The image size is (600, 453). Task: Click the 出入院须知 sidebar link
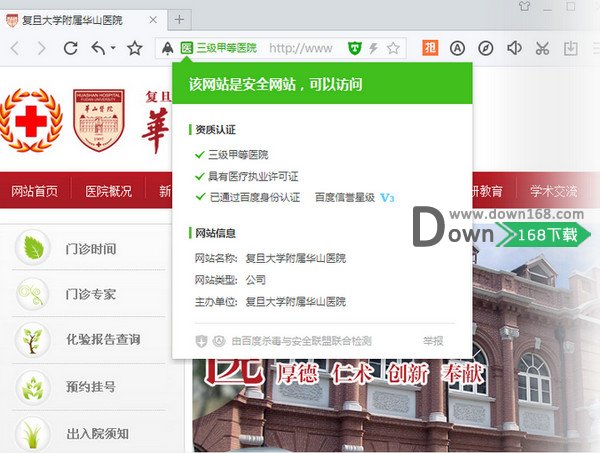[x=97, y=433]
